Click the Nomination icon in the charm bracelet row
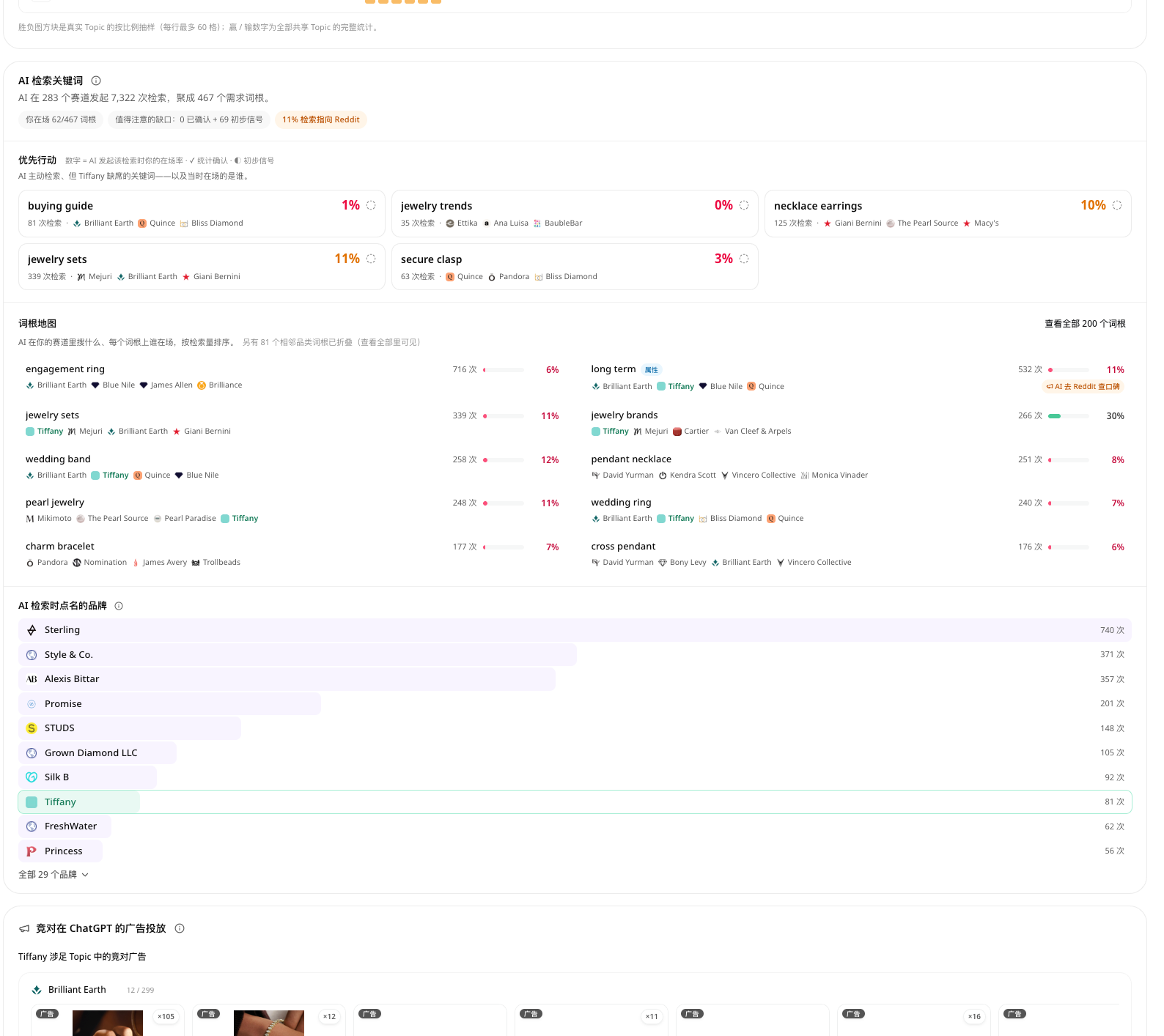 click(x=77, y=563)
